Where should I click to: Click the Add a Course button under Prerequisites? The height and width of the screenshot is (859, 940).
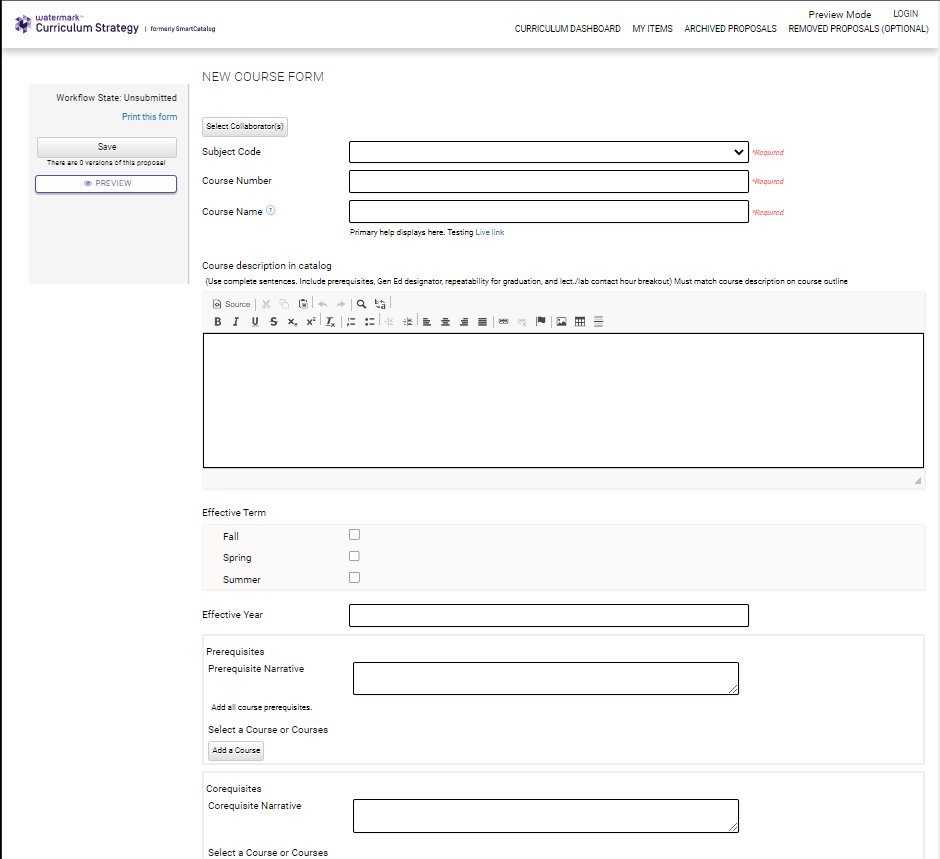235,750
